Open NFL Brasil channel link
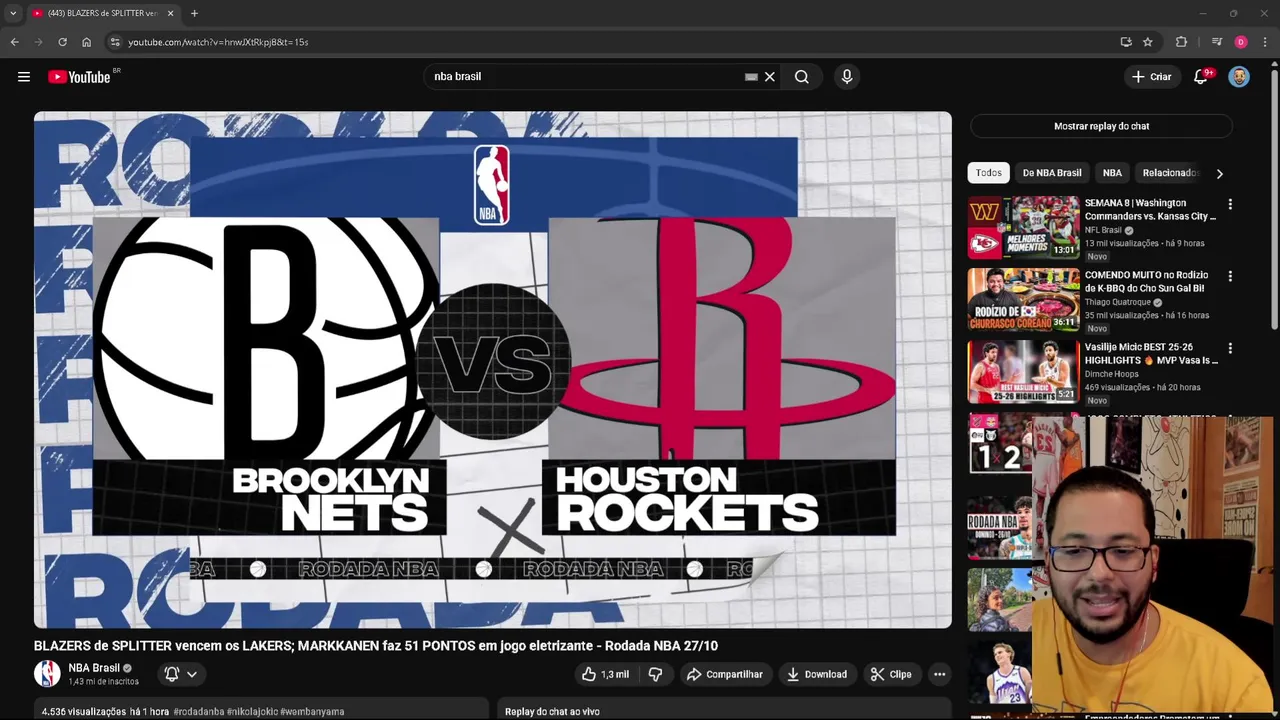The image size is (1280, 720). (1103, 230)
